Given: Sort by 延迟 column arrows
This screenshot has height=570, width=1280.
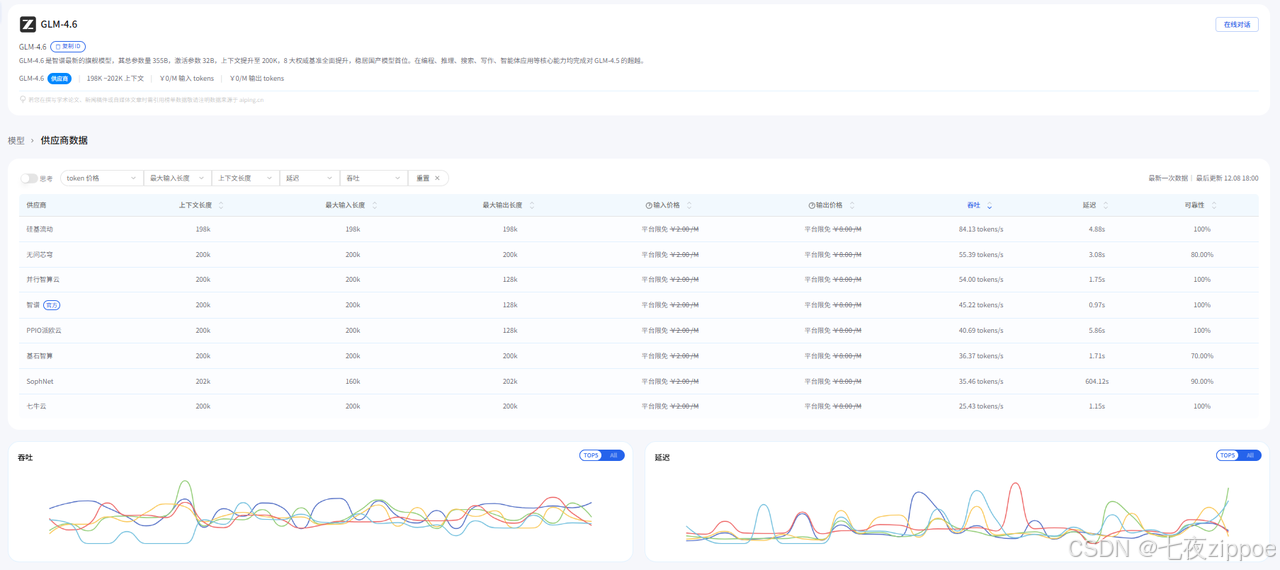Looking at the screenshot, I should tap(1106, 205).
